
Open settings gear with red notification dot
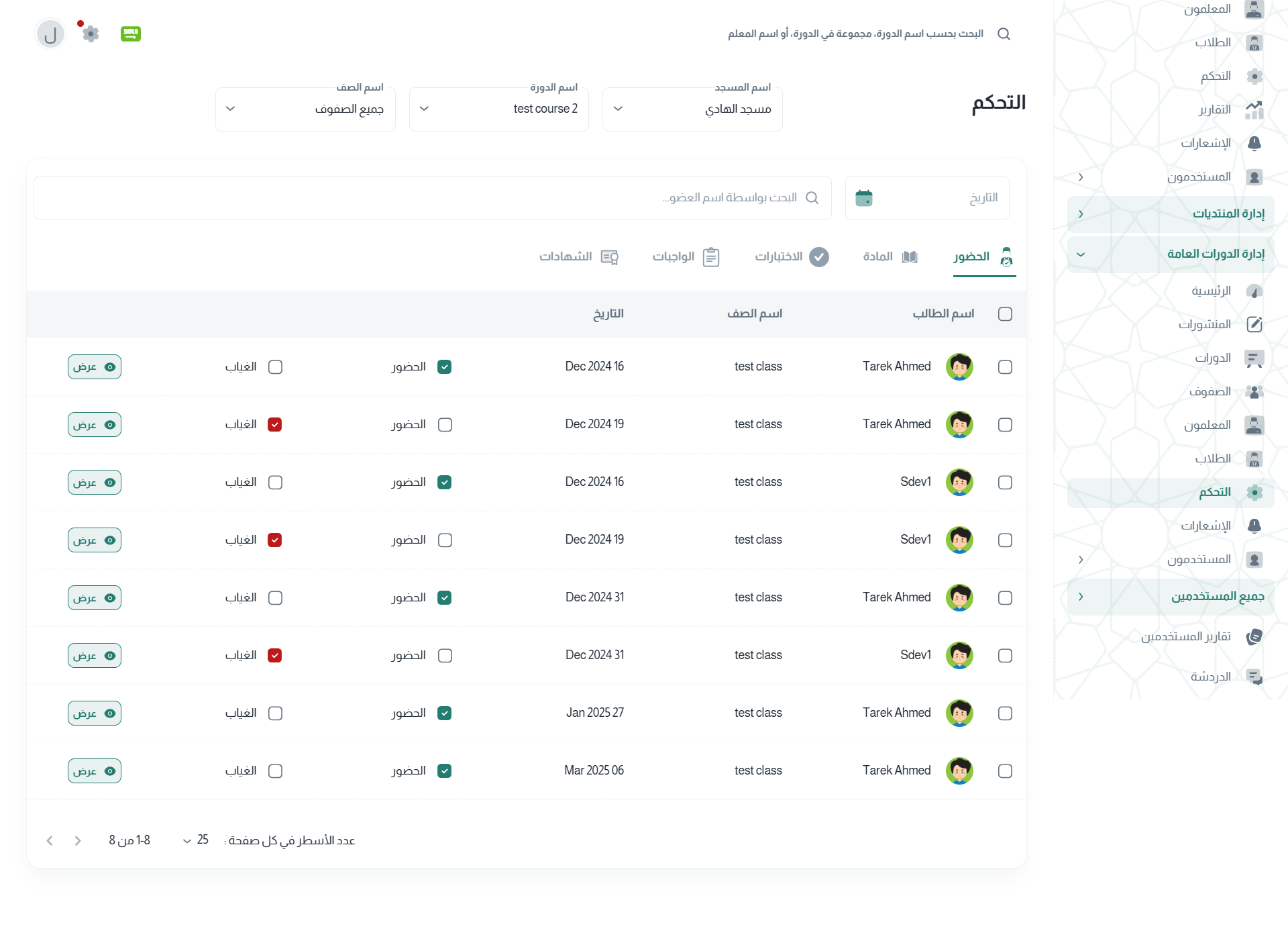(91, 34)
